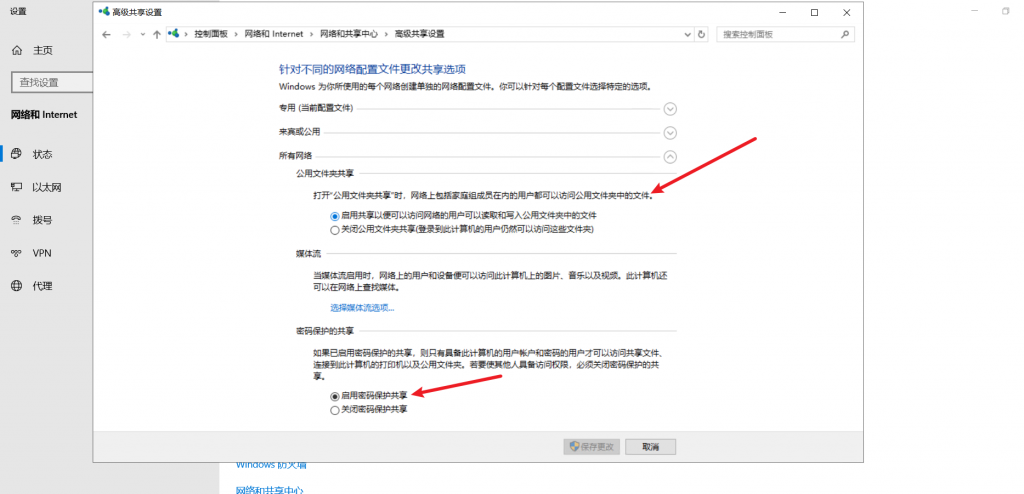Viewport: 1024px width, 494px height.
Task: Expand the 来宾或公用 profile section
Action: 670,132
